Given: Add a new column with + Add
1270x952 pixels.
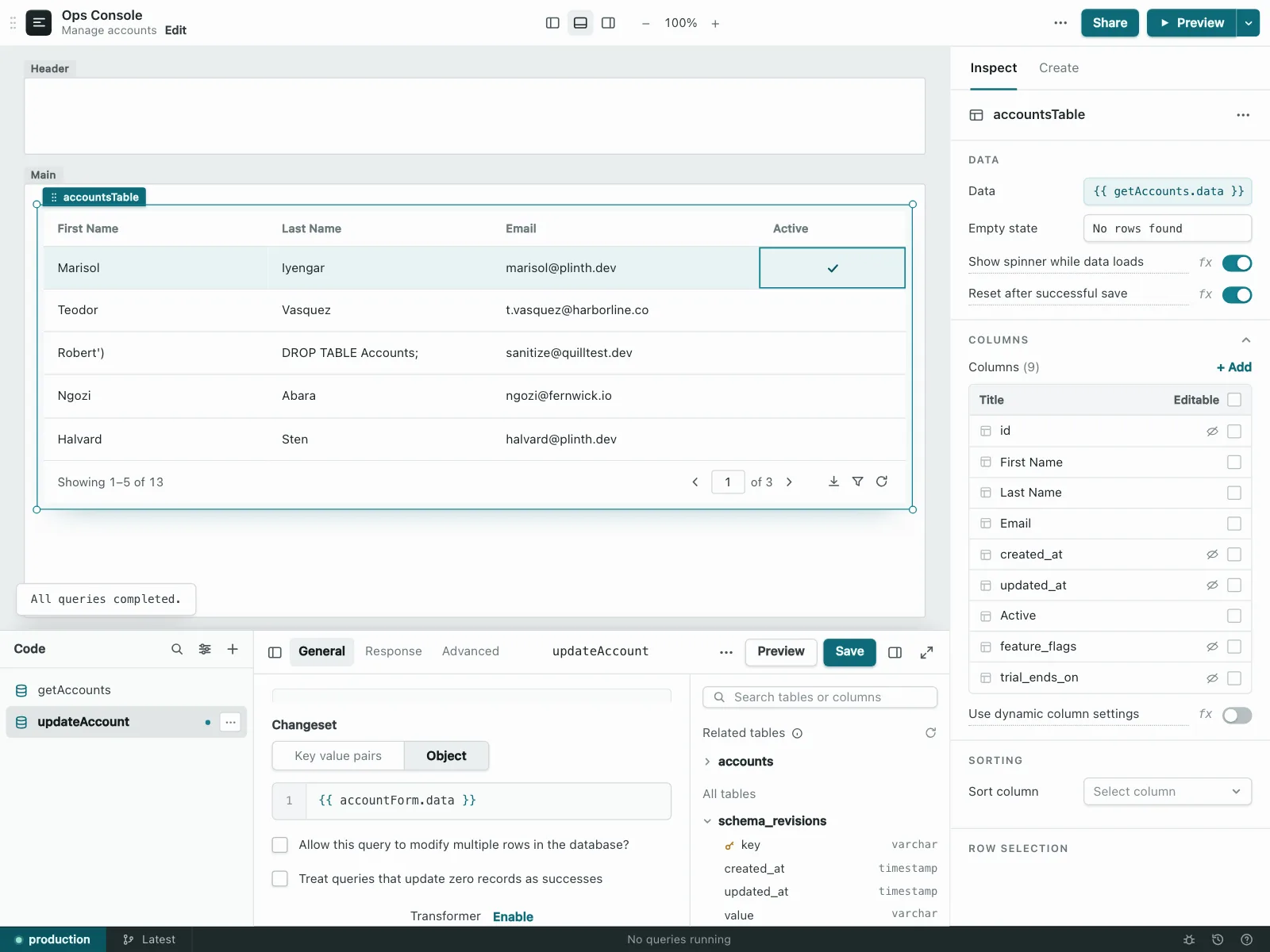Looking at the screenshot, I should (1233, 367).
